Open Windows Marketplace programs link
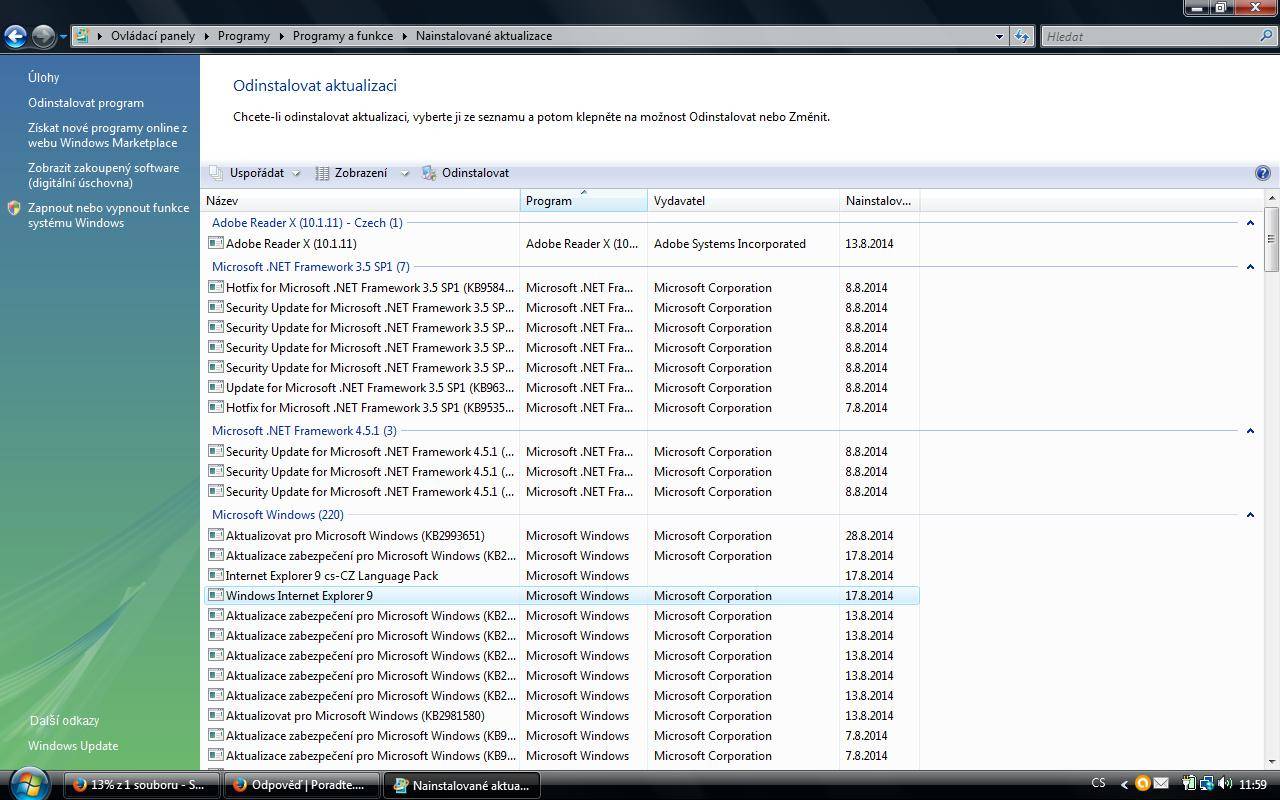The image size is (1280, 800). click(107, 135)
